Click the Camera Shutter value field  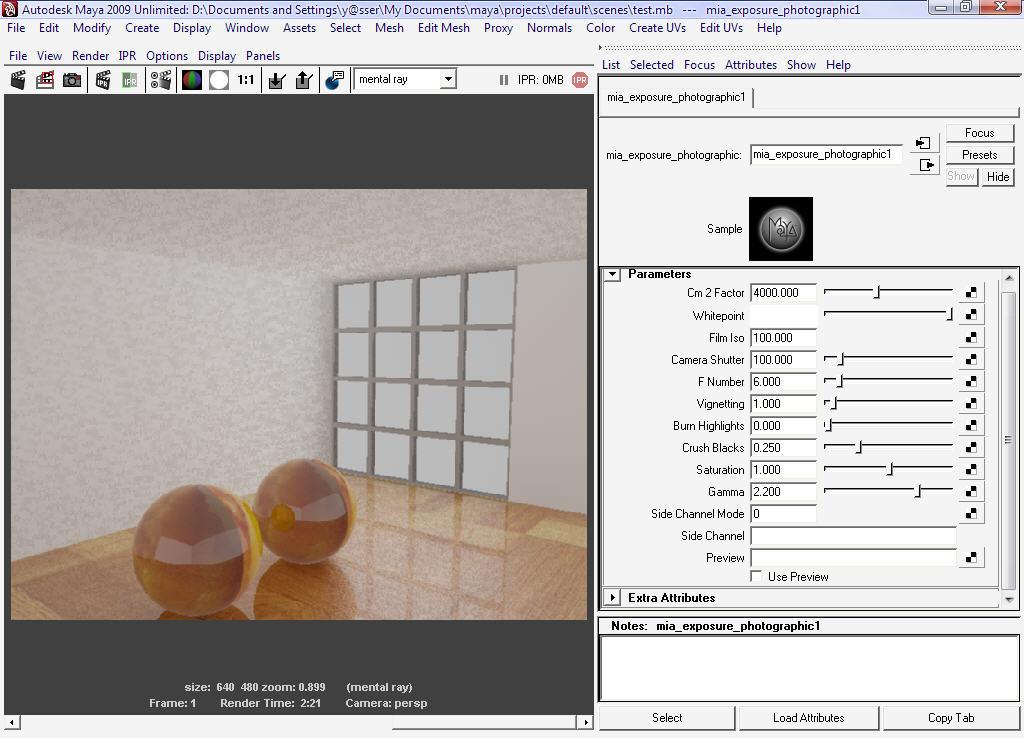(783, 360)
